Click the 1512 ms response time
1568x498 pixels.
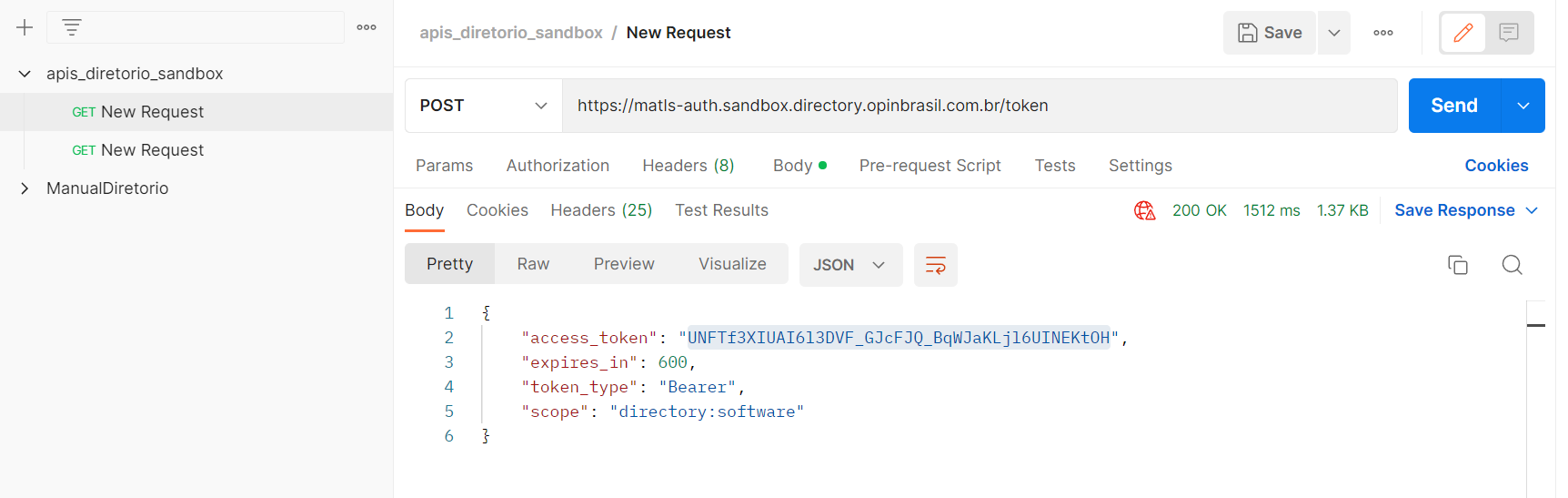[x=1271, y=210]
